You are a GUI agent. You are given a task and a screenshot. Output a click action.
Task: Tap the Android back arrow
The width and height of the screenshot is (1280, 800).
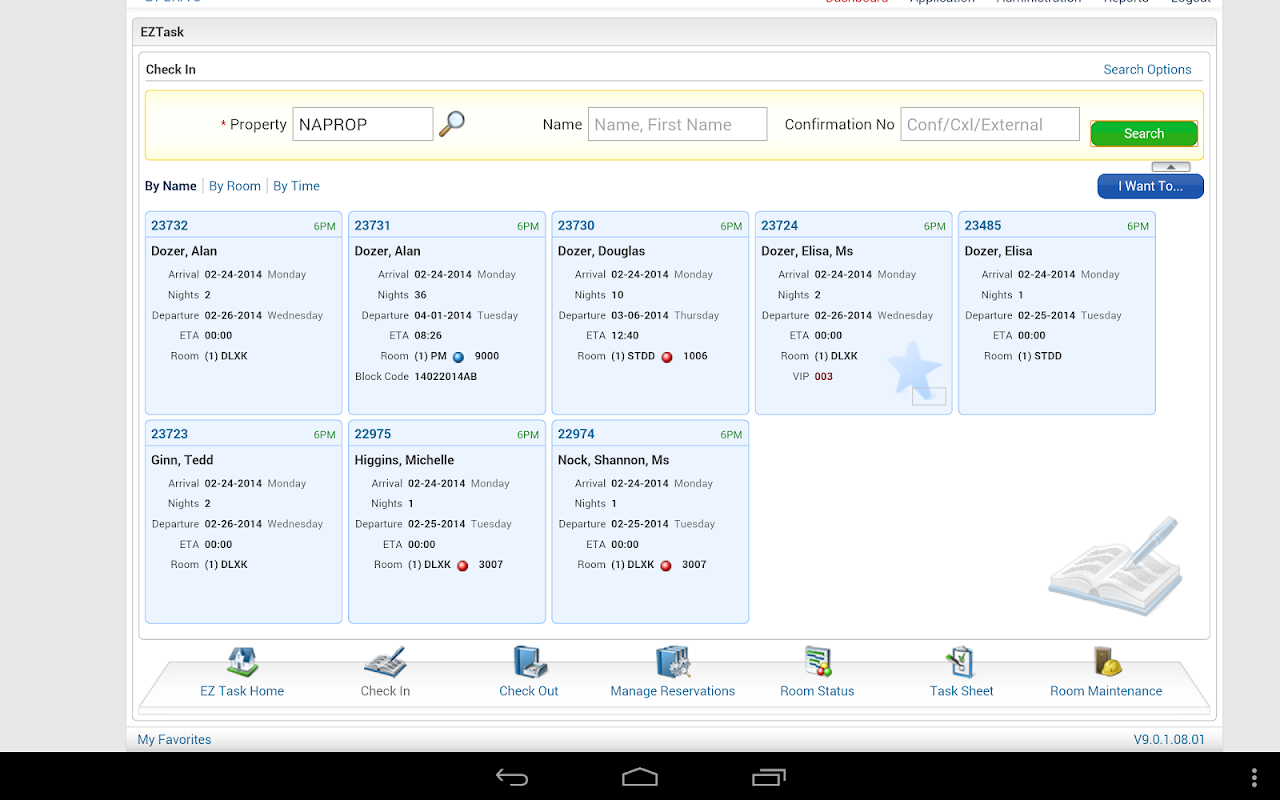click(x=512, y=777)
